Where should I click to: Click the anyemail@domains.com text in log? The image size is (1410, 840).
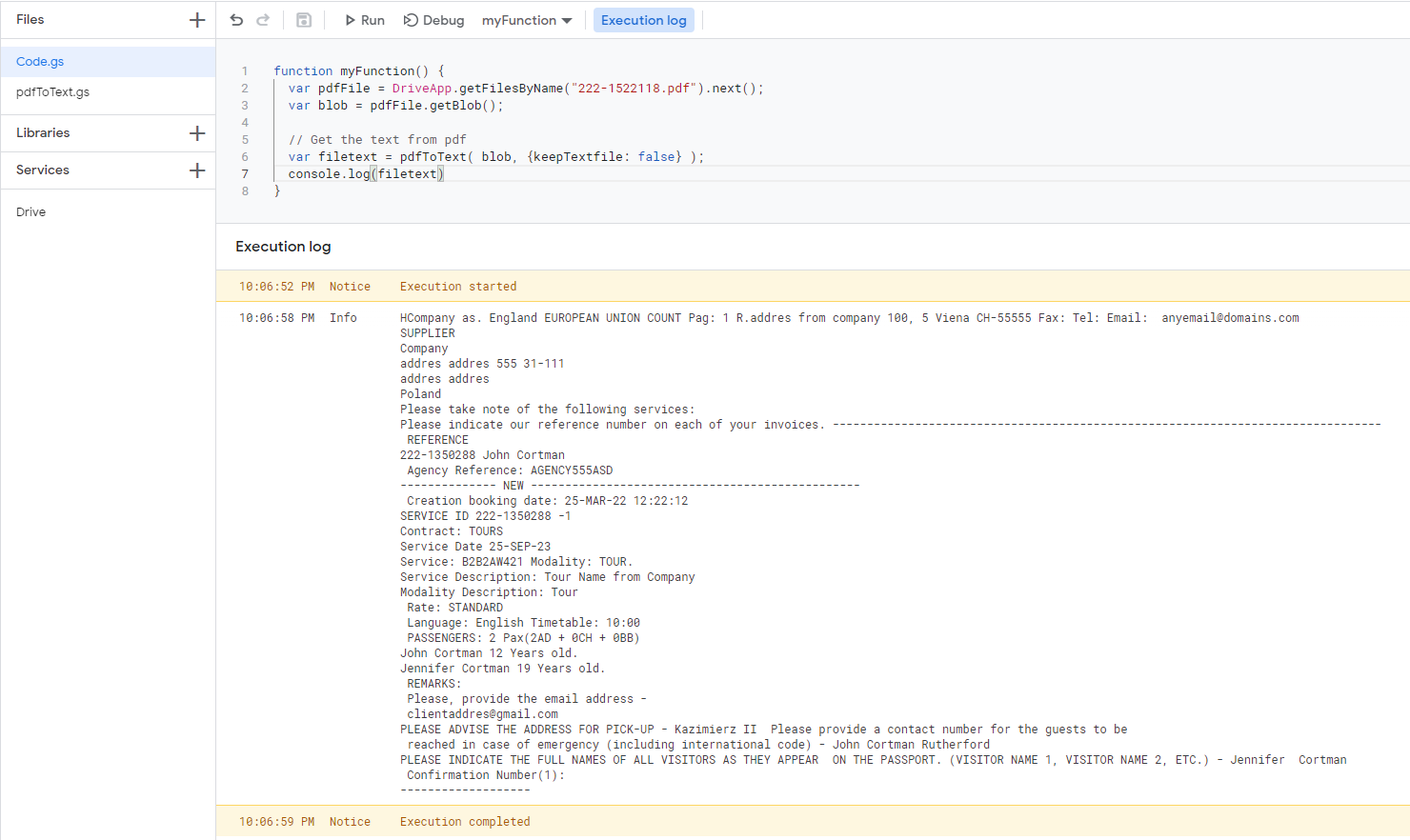coord(1230,318)
